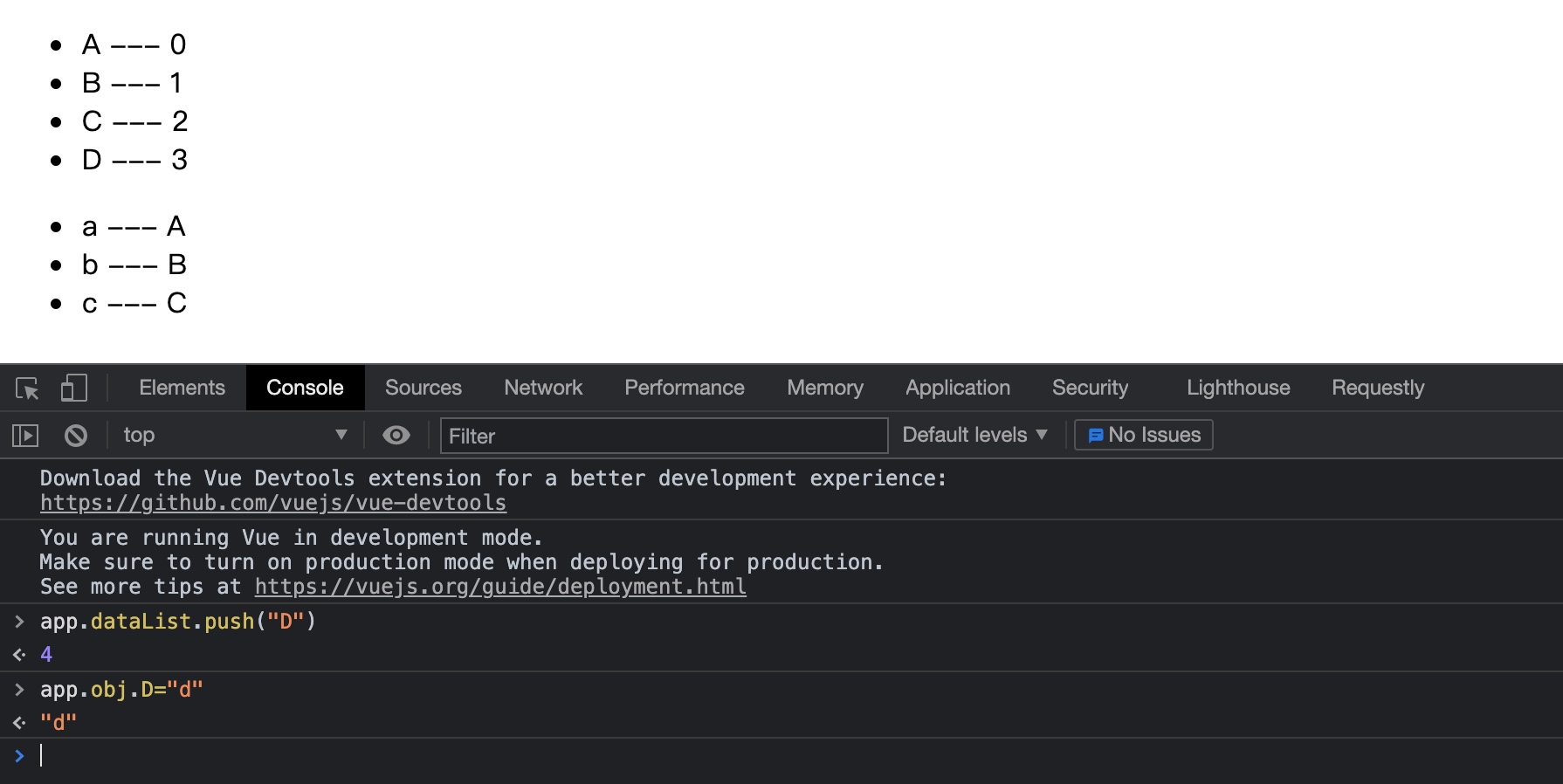1563x784 pixels.
Task: Open the Vue deployment guide link
Action: [x=500, y=588]
